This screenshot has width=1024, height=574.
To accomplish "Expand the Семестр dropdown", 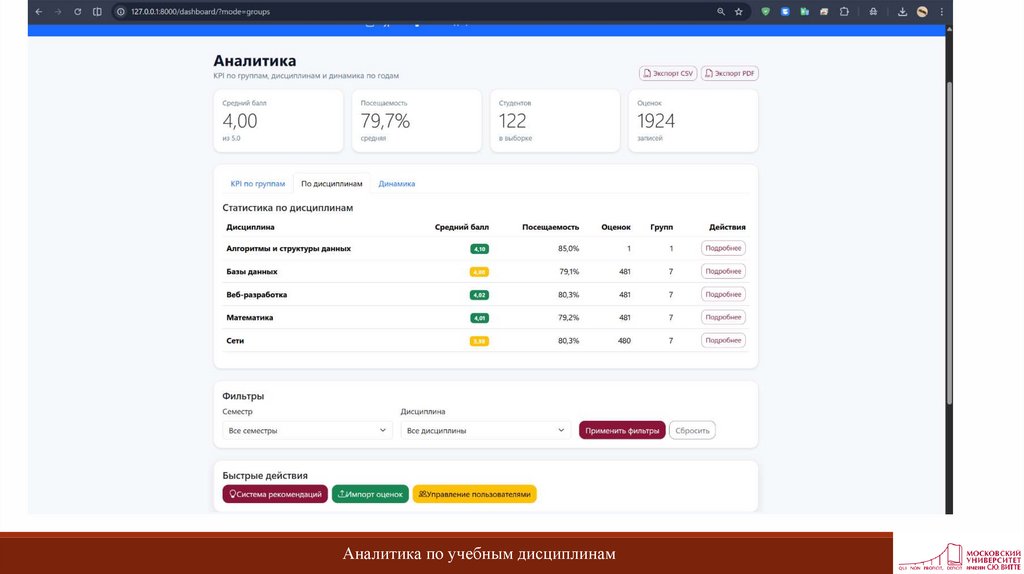I will click(307, 430).
